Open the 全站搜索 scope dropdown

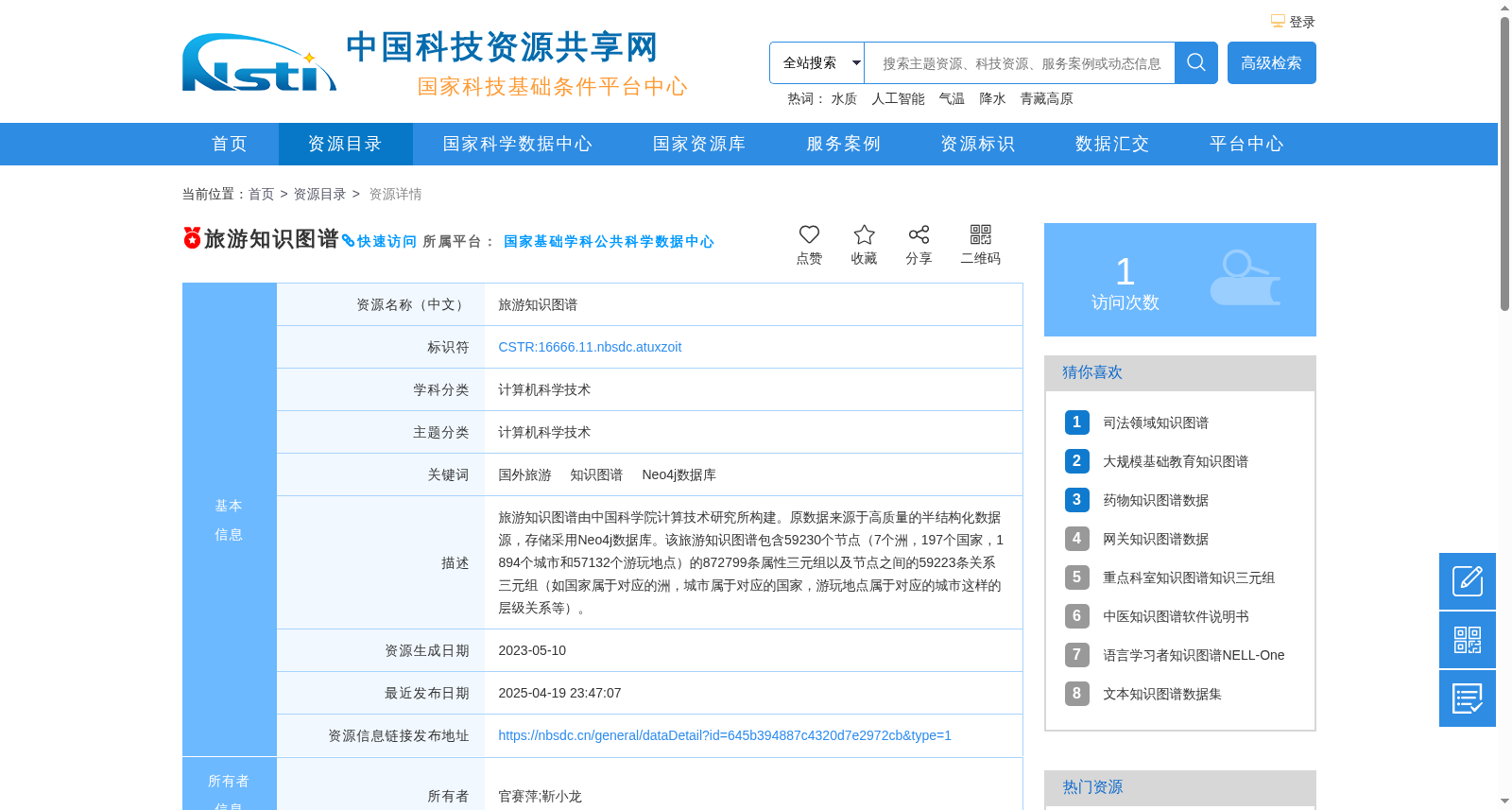pyautogui.click(x=817, y=62)
